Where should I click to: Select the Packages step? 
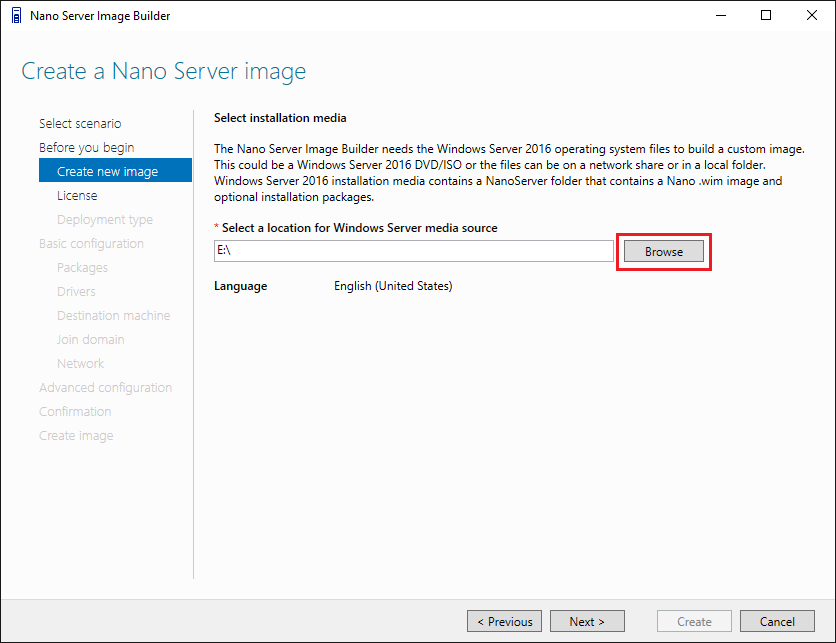tap(82, 268)
